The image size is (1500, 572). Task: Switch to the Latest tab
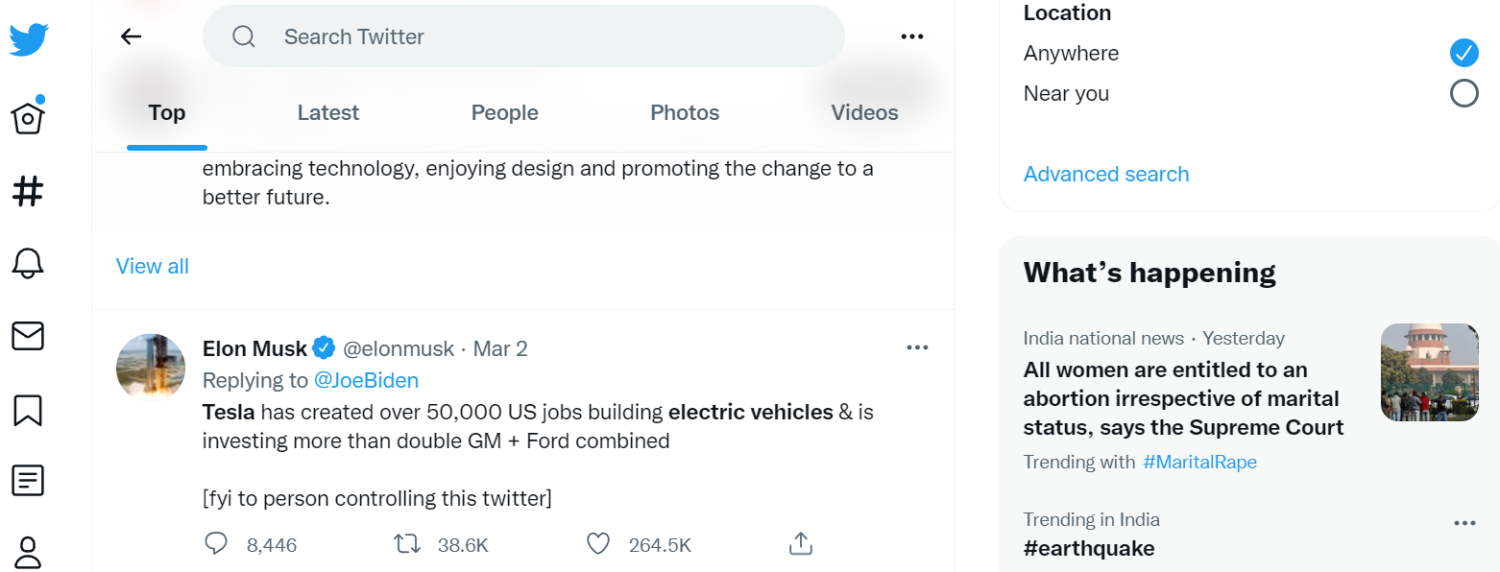coord(328,113)
